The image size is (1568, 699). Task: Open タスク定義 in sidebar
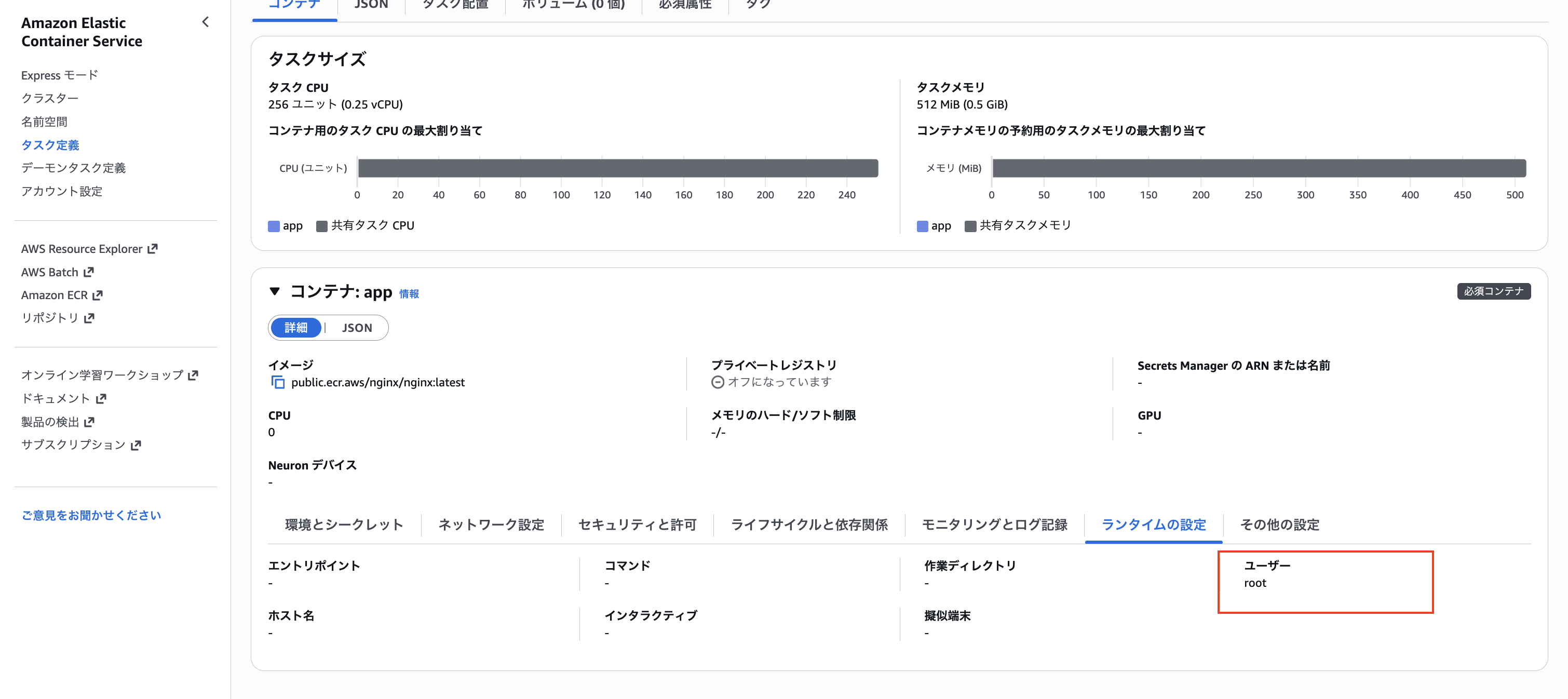coord(50,144)
